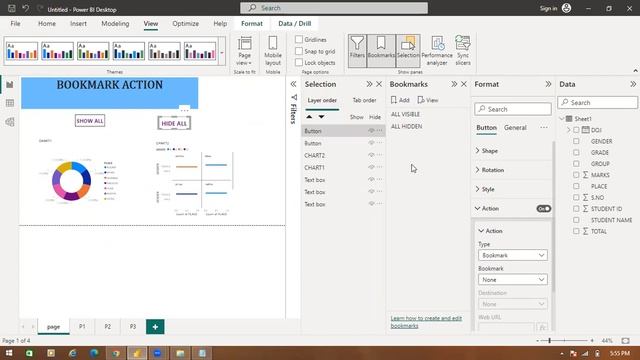Viewport: 640px width, 360px height.
Task: Click the Data pane search field
Action: [x=598, y=102]
